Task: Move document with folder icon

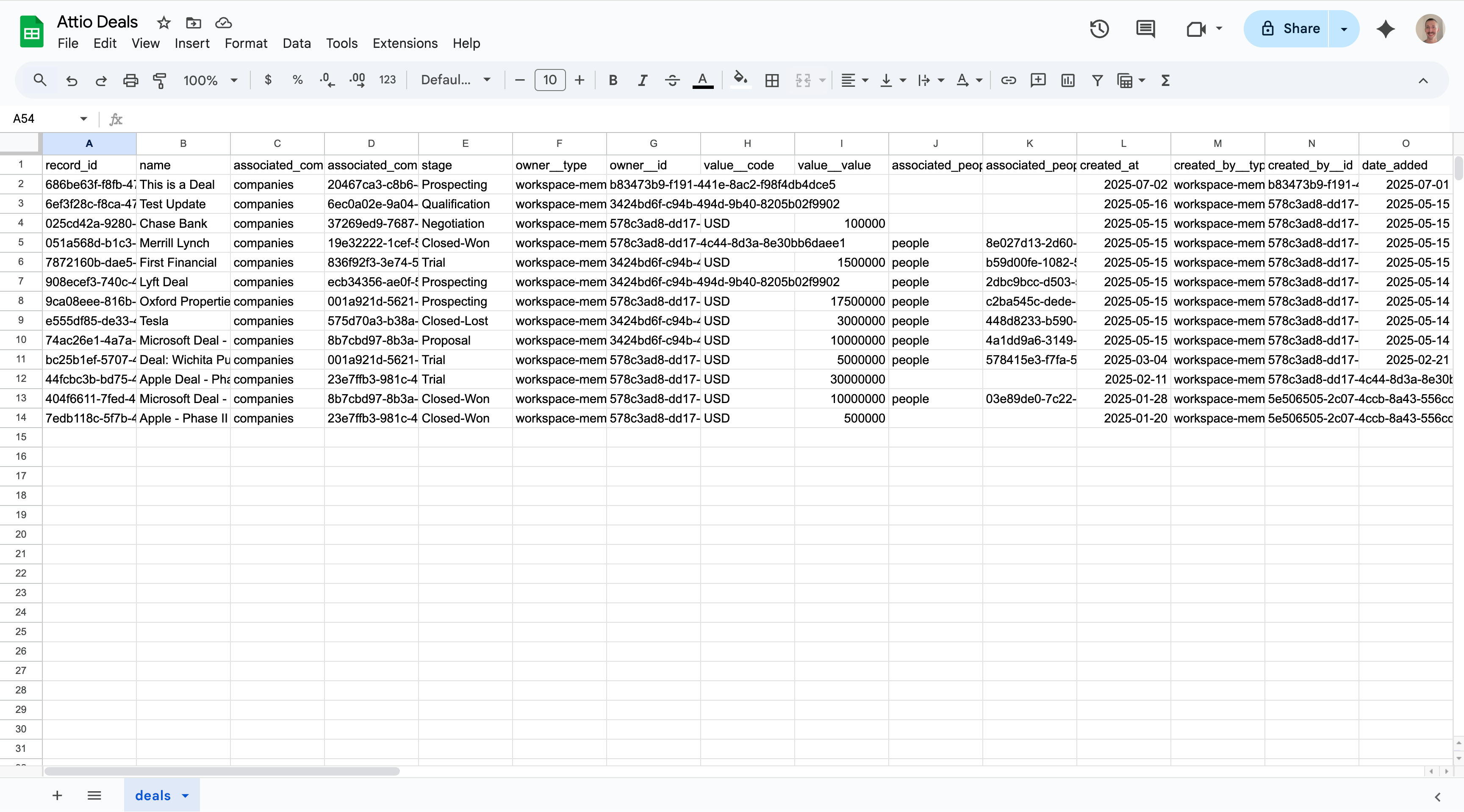Action: pyautogui.click(x=193, y=23)
